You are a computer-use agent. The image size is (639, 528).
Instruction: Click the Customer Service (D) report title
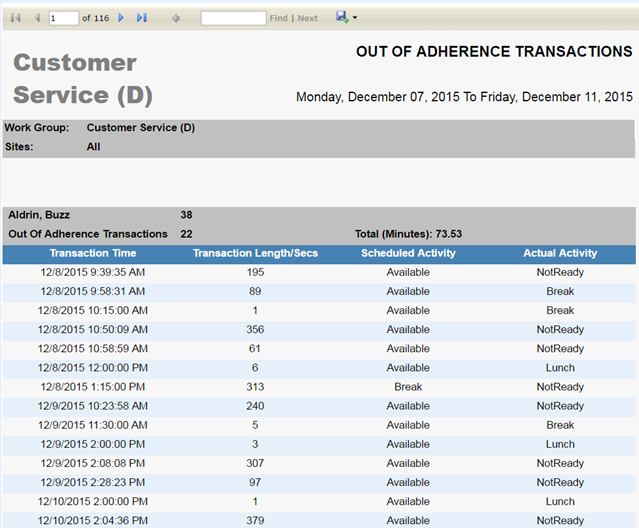coord(83,79)
